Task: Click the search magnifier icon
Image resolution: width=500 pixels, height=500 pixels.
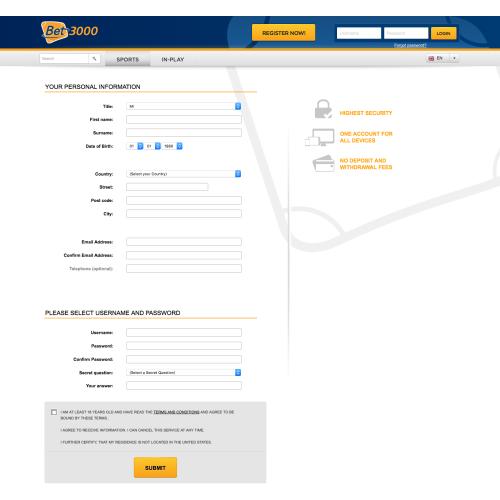Action: [94, 59]
